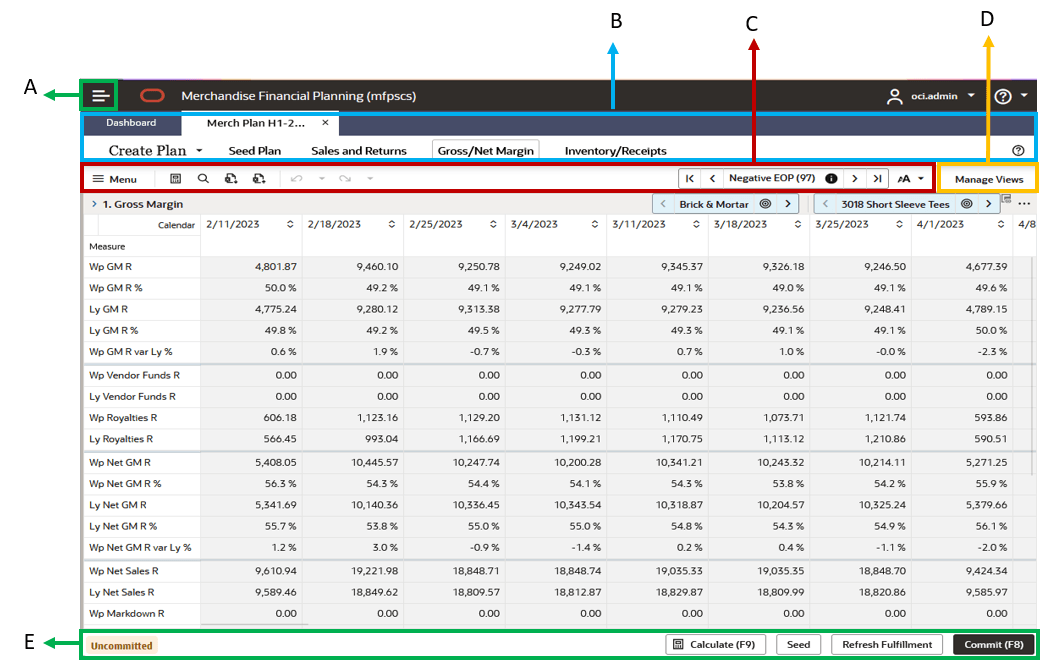
Task: Click the info icon next to Negative EOP
Action: point(831,178)
